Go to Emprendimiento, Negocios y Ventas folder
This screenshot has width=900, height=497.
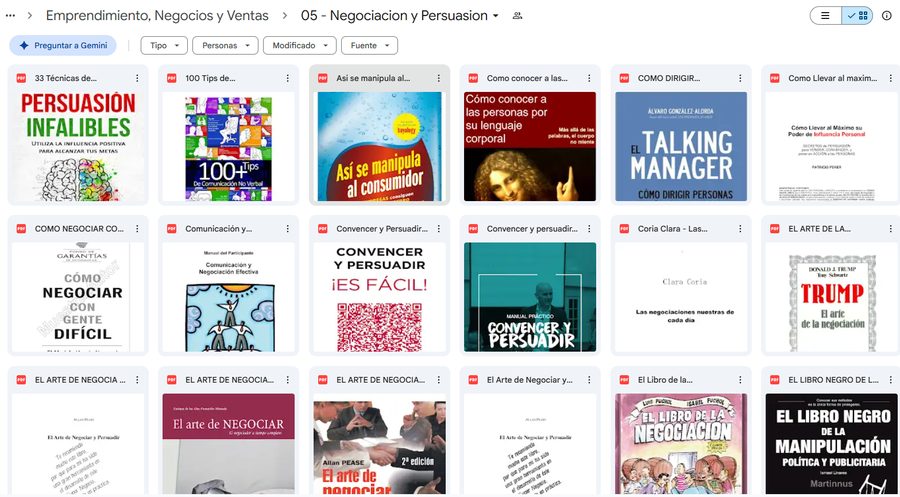(157, 16)
